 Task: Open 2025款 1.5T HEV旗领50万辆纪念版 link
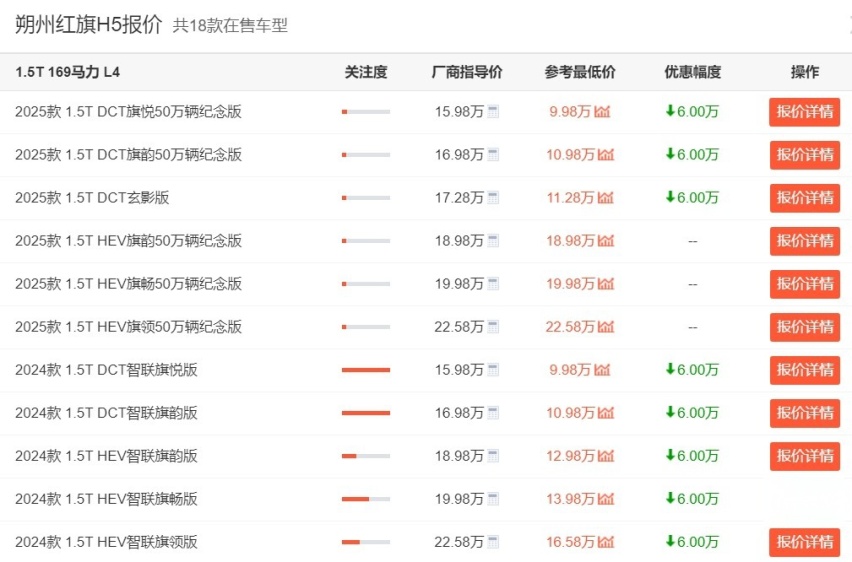point(128,327)
